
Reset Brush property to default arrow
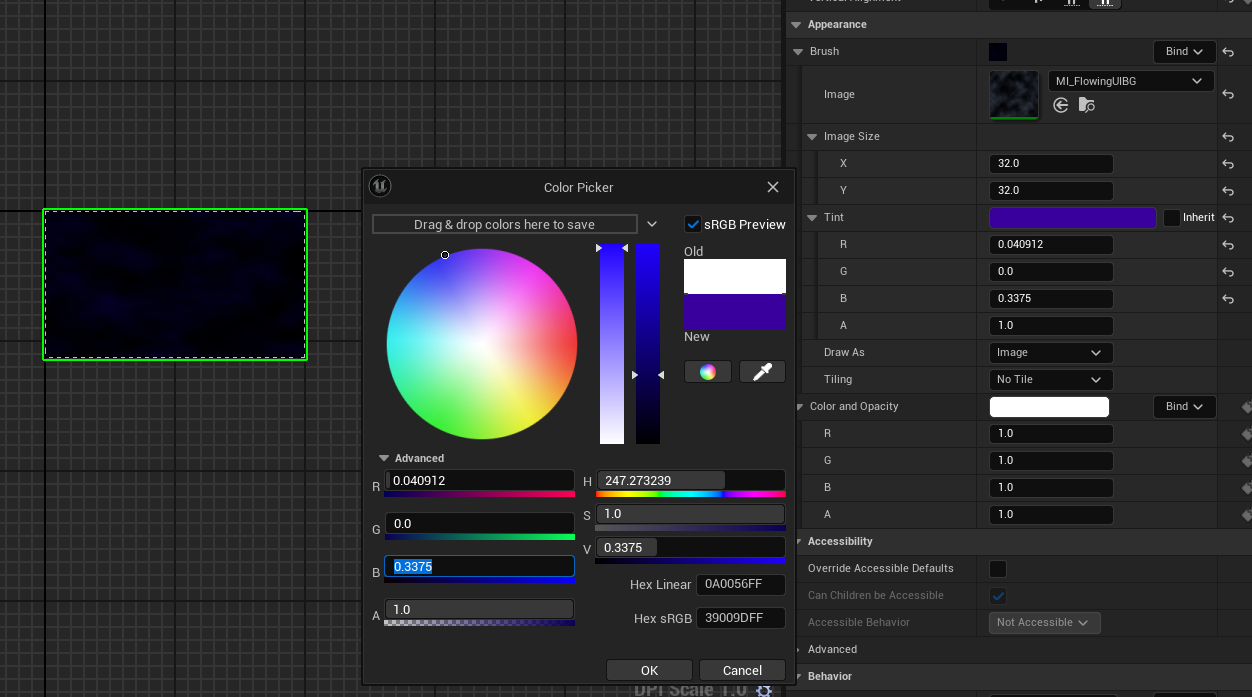click(1228, 52)
